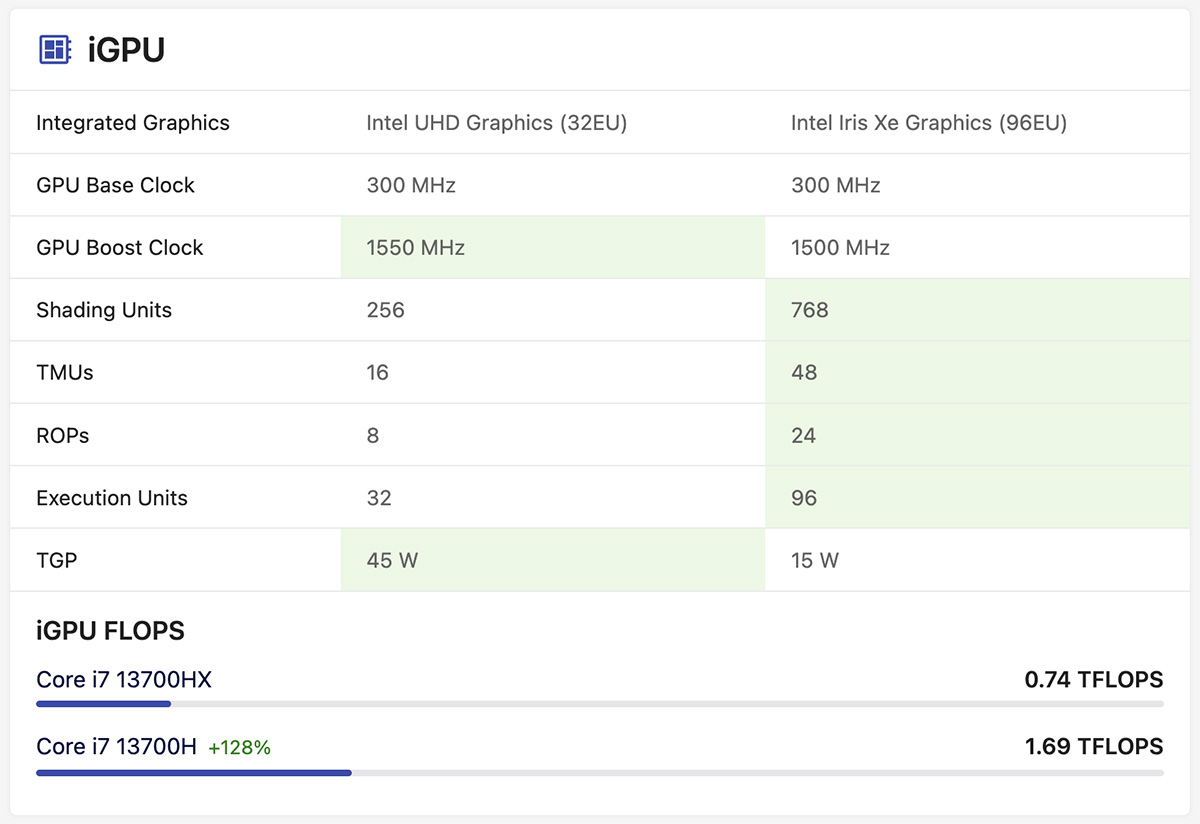Viewport: 1200px width, 824px height.
Task: Select the highlighted 48 TMUs value
Action: [801, 372]
